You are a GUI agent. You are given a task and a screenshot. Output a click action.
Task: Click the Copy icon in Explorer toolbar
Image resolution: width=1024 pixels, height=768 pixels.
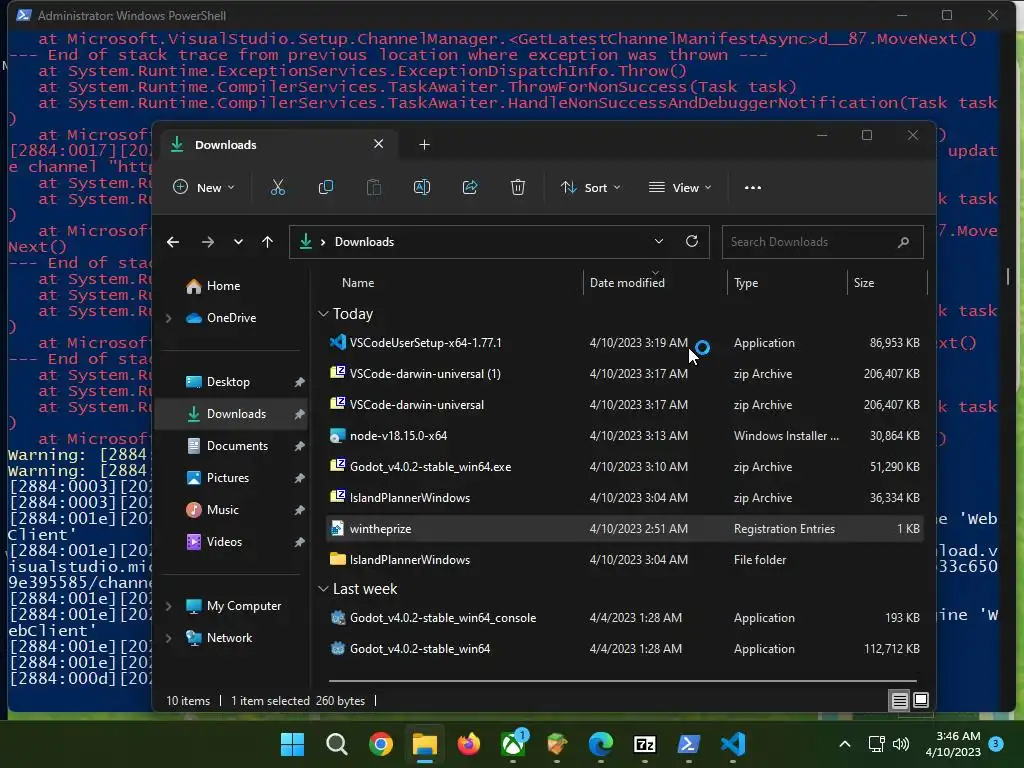325,188
